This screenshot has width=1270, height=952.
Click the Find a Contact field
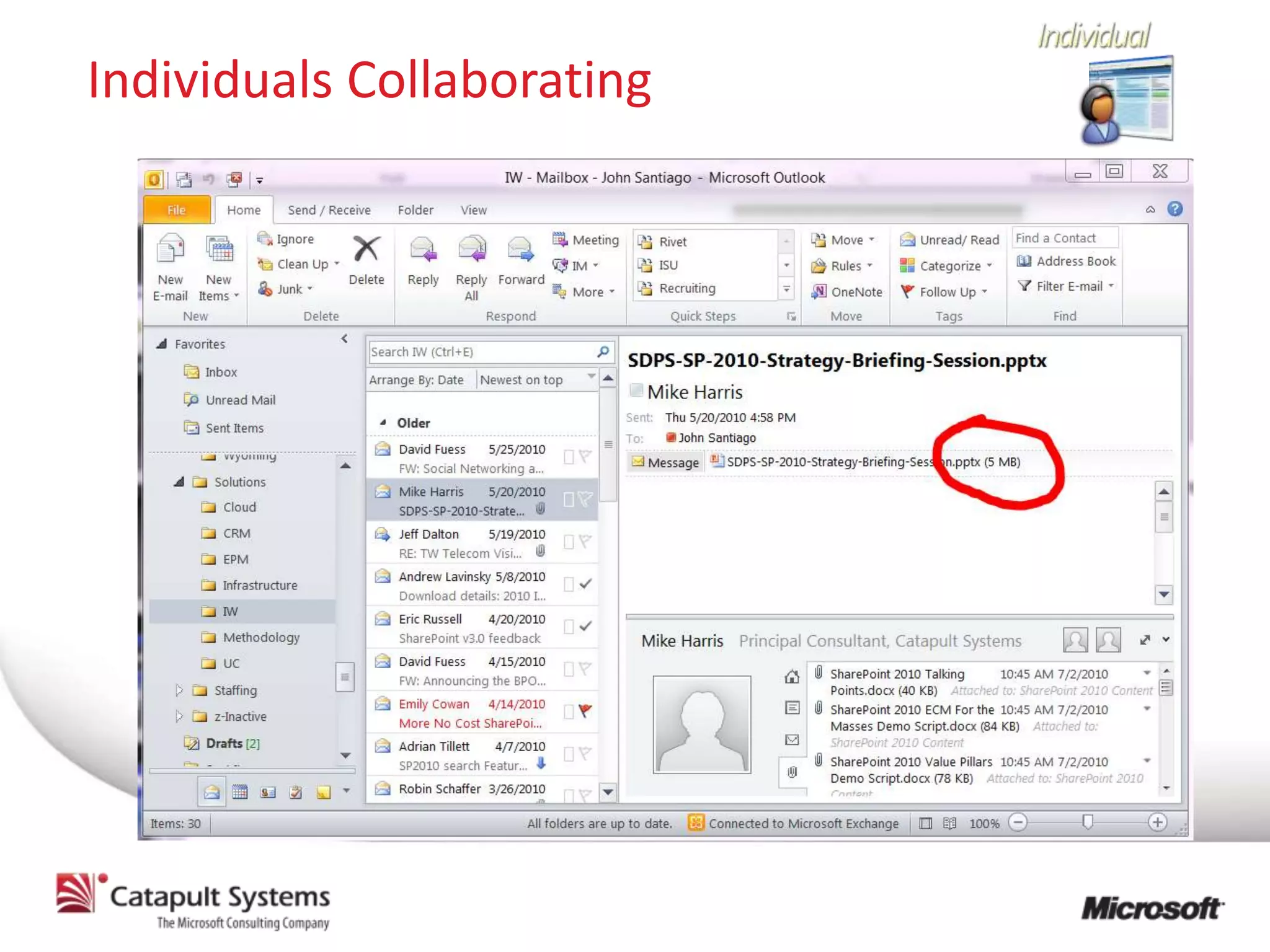tap(1065, 238)
